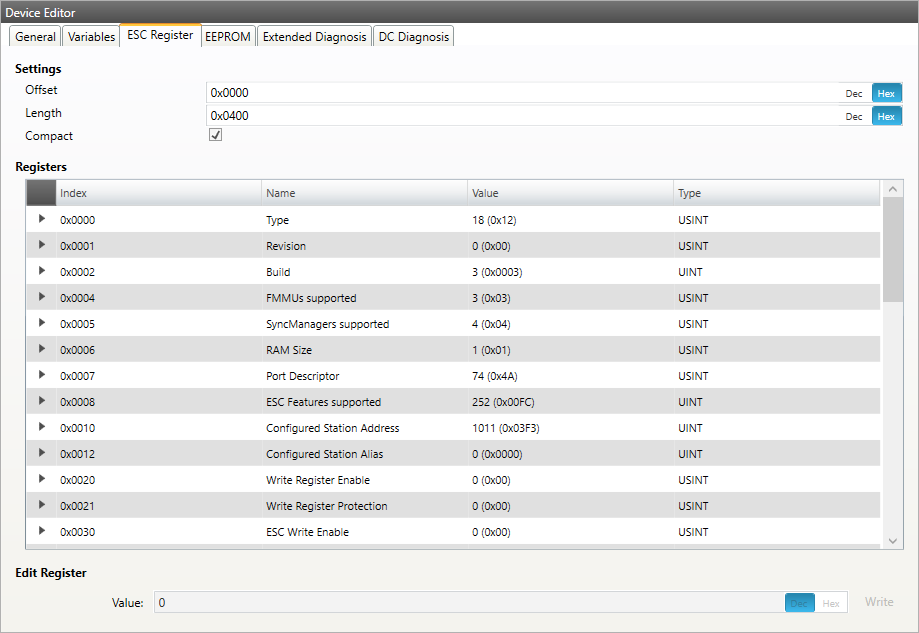The height and width of the screenshot is (633, 919).
Task: Open the EEPROM tab
Action: 227,36
